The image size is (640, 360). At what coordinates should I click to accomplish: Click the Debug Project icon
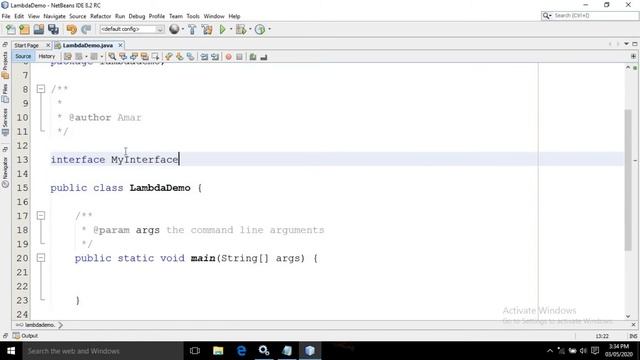[x=241, y=29]
